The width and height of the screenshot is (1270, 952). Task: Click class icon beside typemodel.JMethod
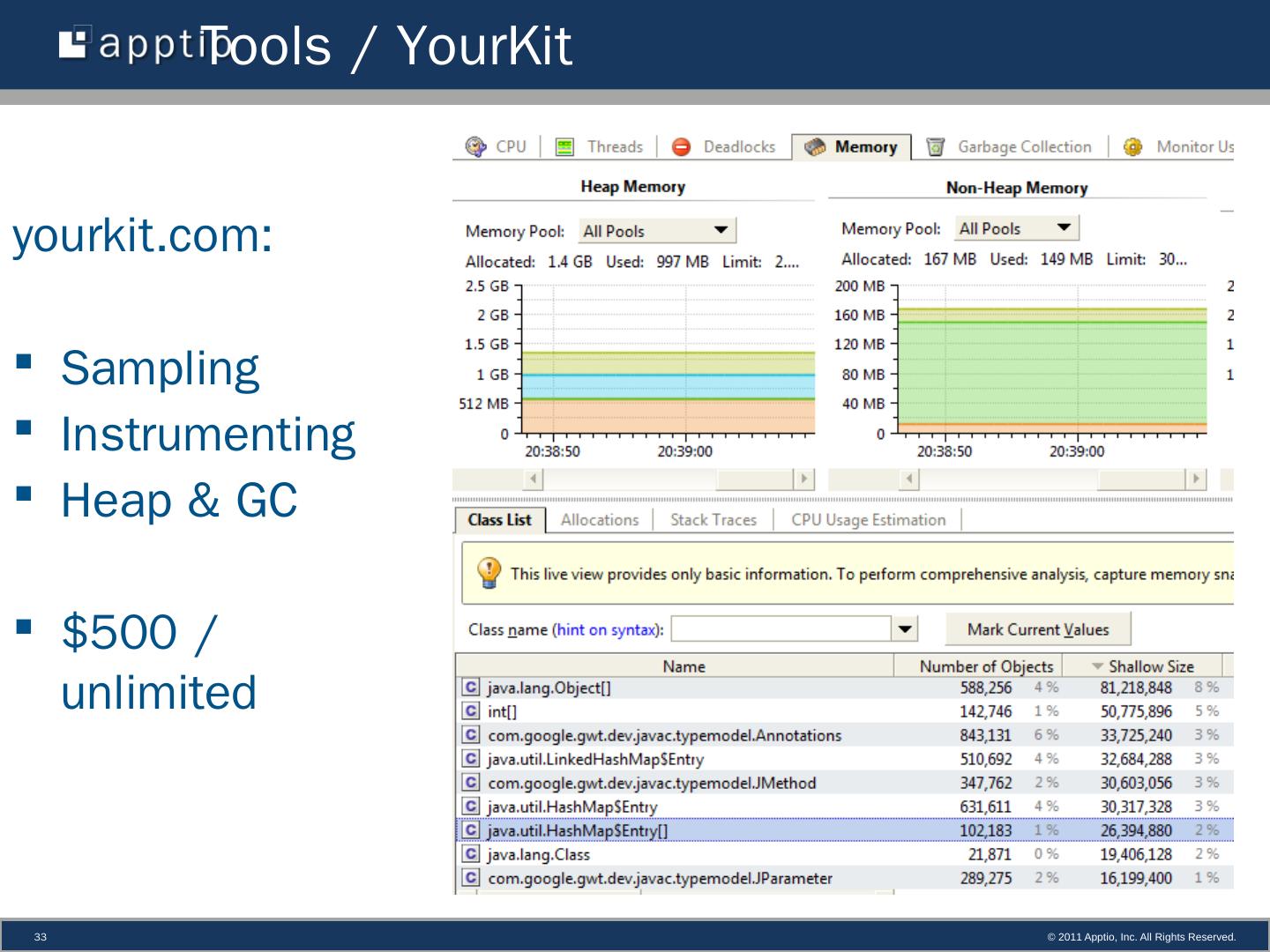(471, 783)
